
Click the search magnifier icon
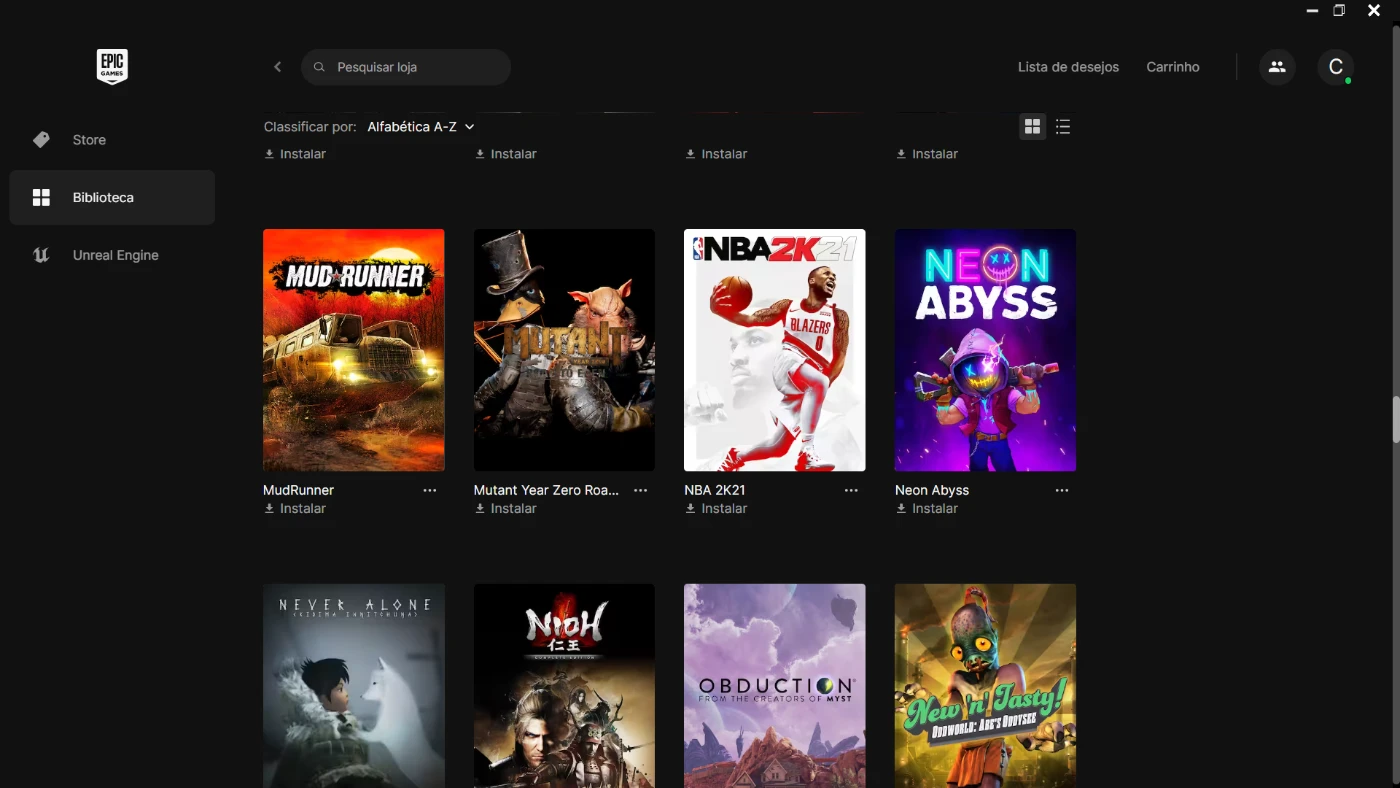point(320,67)
